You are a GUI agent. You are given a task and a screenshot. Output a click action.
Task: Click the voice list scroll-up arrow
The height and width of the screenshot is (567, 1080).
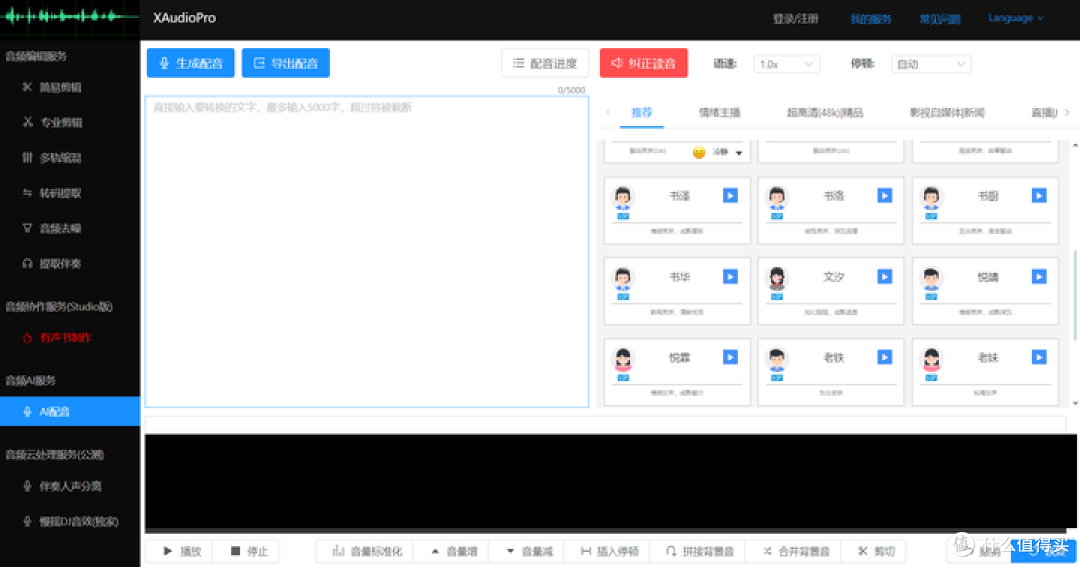click(x=1075, y=145)
